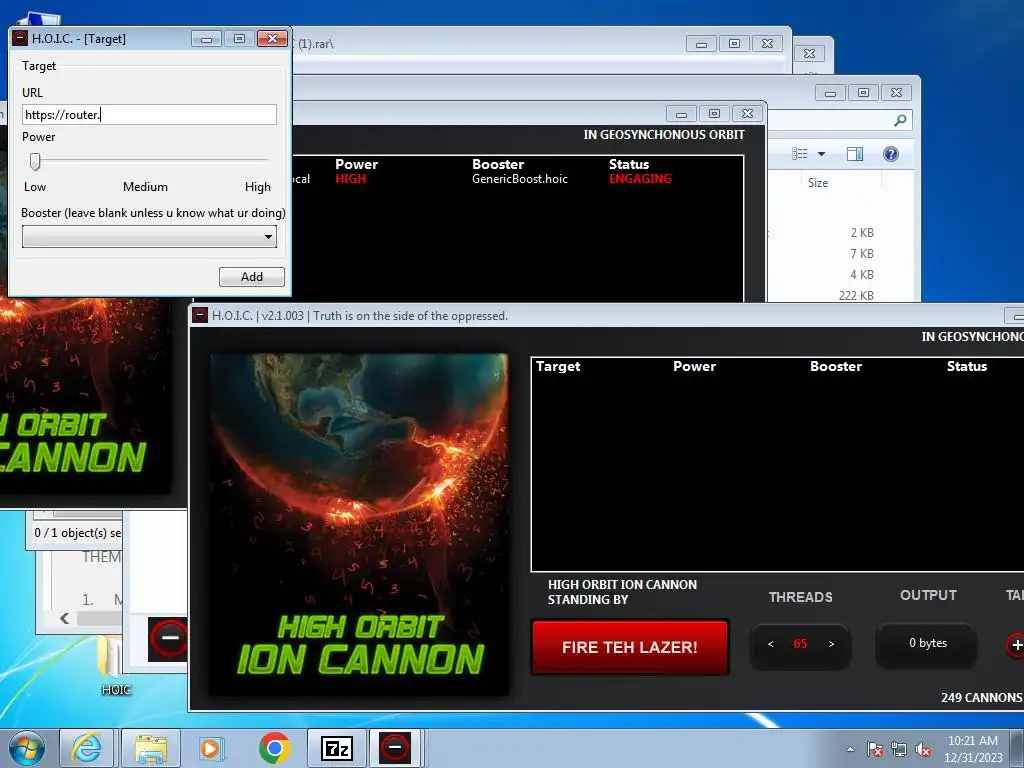
Task: Open the Windows Start menu
Action: point(26,748)
